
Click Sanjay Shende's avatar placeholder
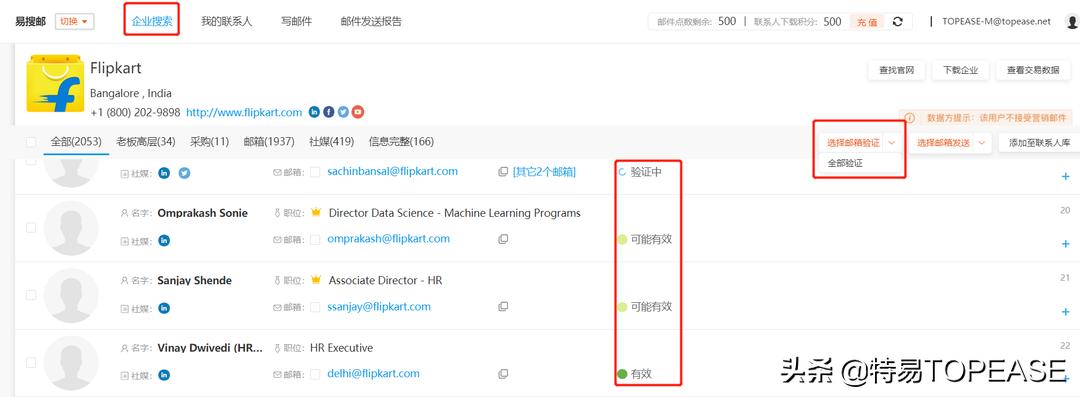tap(70, 296)
